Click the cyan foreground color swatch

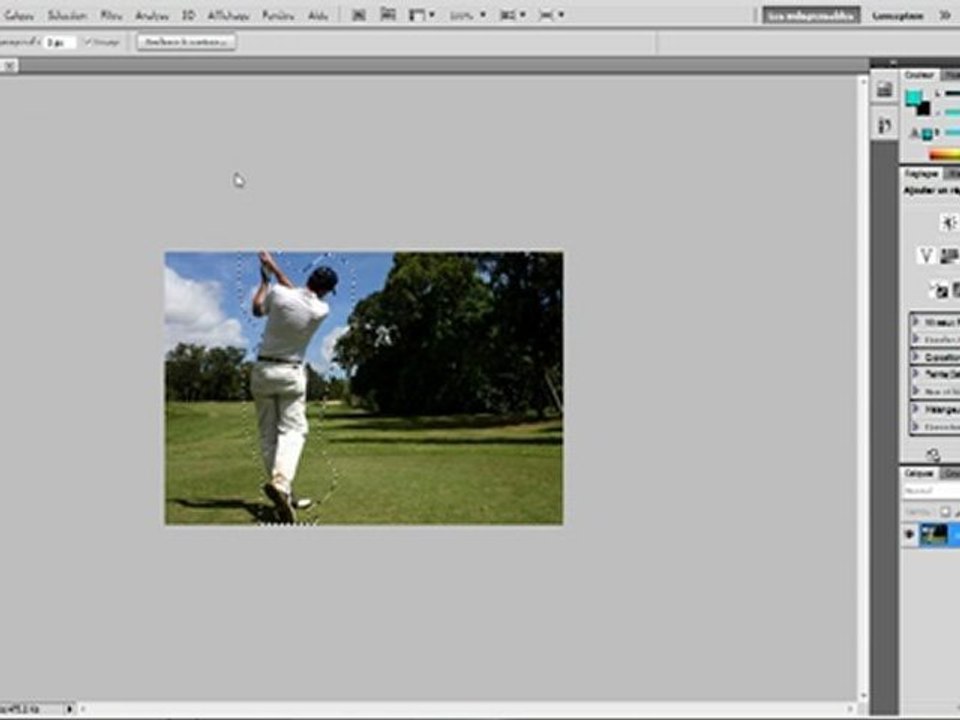(913, 97)
